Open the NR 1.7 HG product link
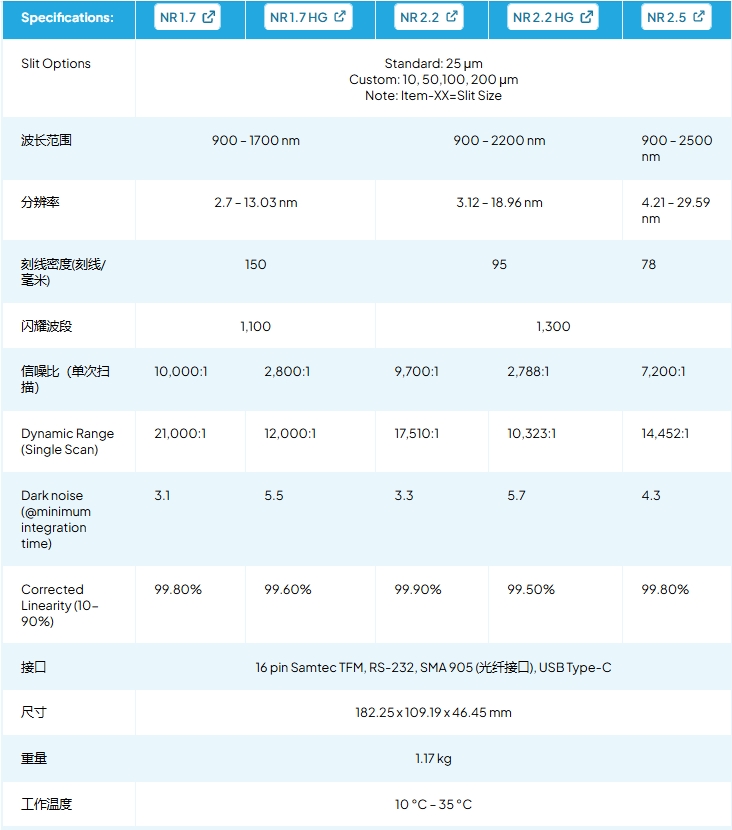732x830 pixels. 299,17
